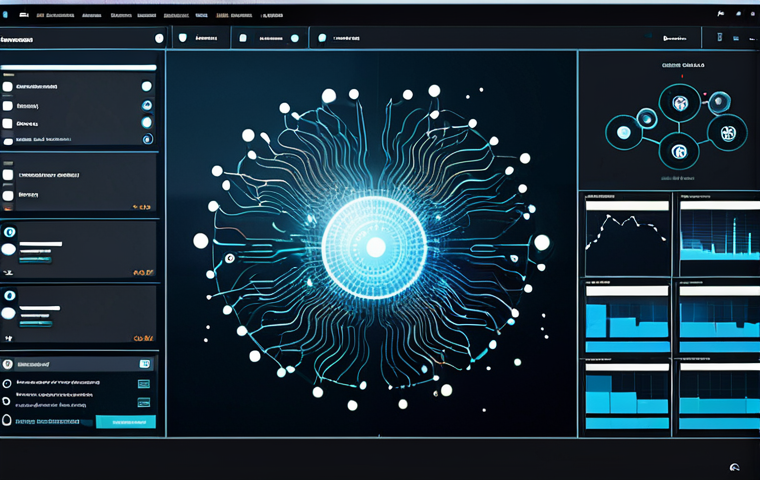Open the small dropdown beside the second radio option

tap(144, 402)
